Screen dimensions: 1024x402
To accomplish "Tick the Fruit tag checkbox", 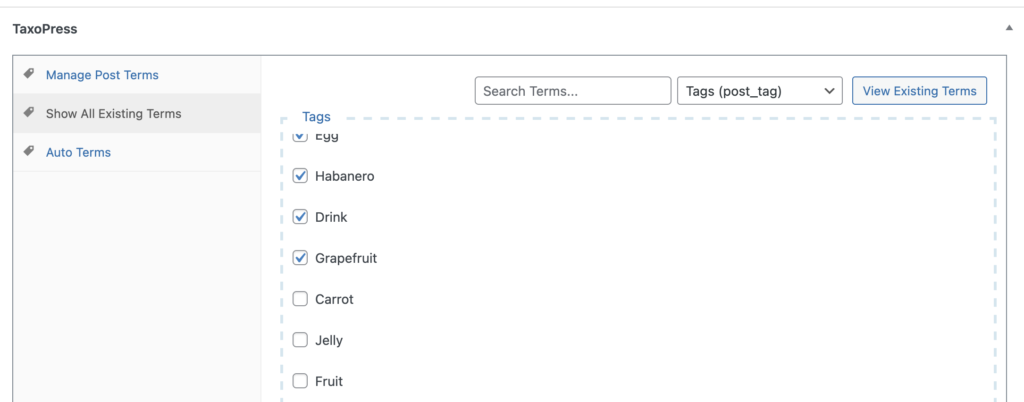I will [x=300, y=381].
